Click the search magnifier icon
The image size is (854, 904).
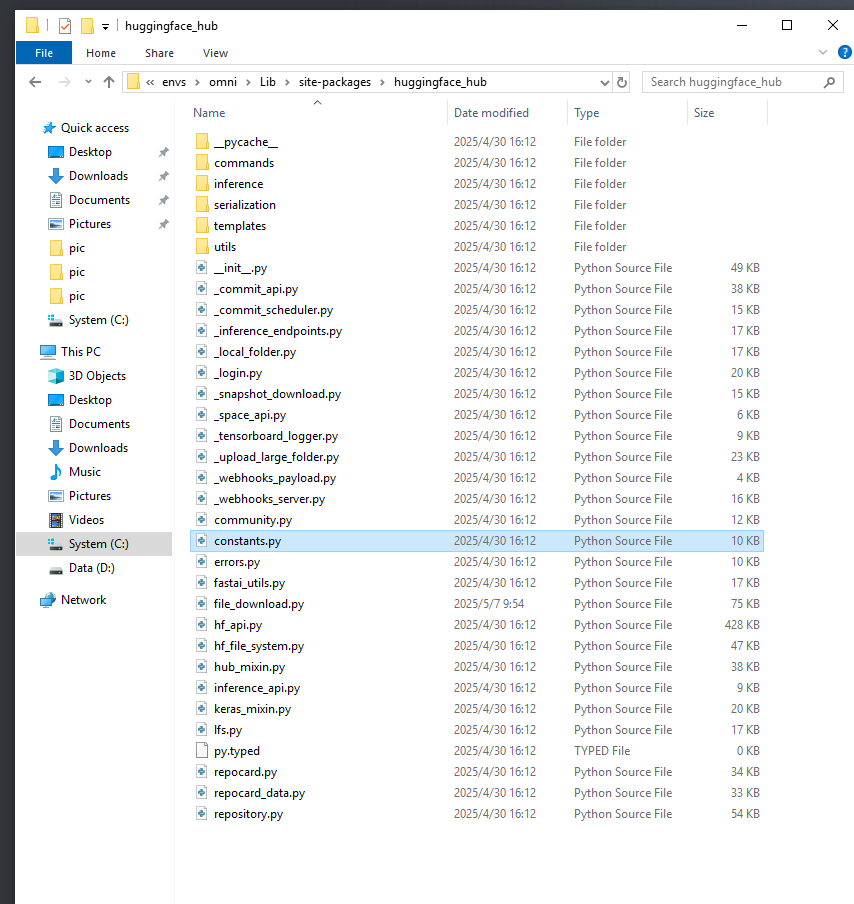829,82
